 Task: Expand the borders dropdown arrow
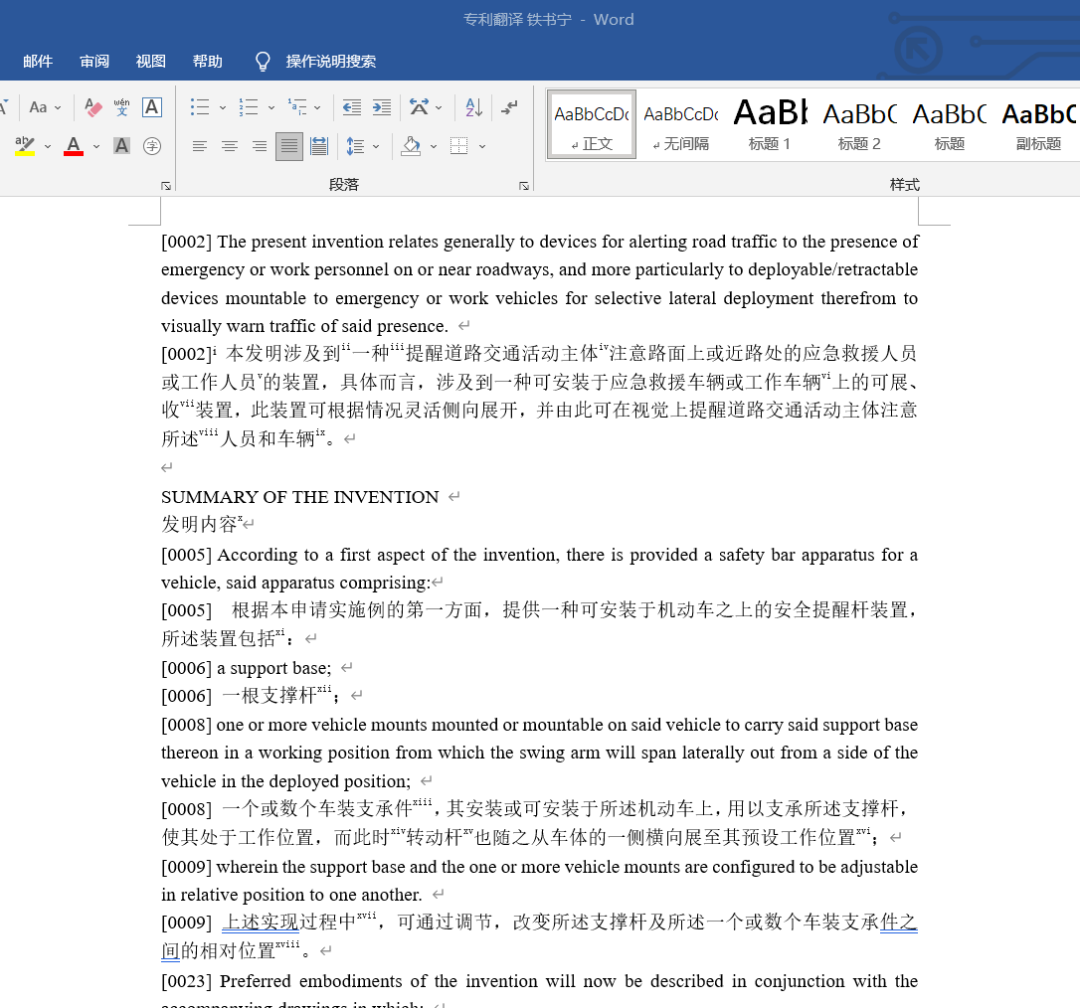(482, 146)
